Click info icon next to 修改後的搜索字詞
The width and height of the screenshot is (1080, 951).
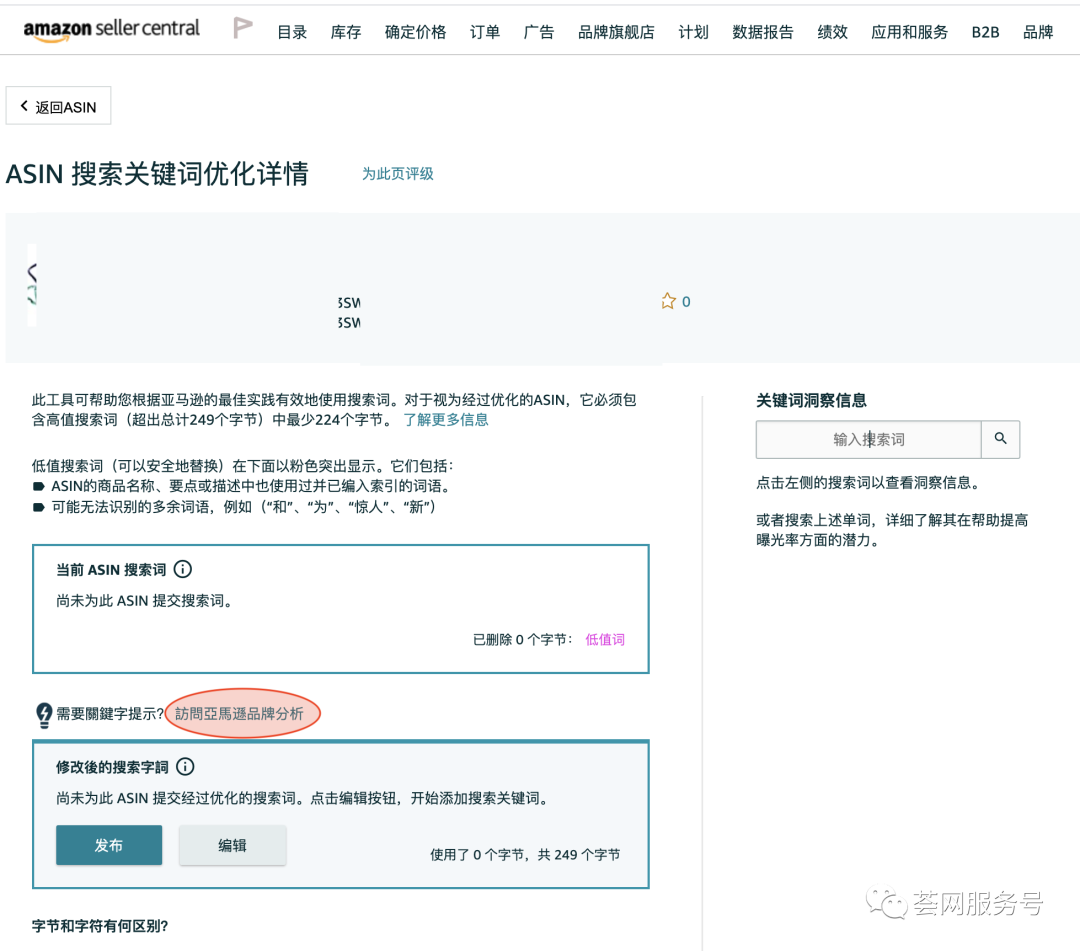[185, 766]
